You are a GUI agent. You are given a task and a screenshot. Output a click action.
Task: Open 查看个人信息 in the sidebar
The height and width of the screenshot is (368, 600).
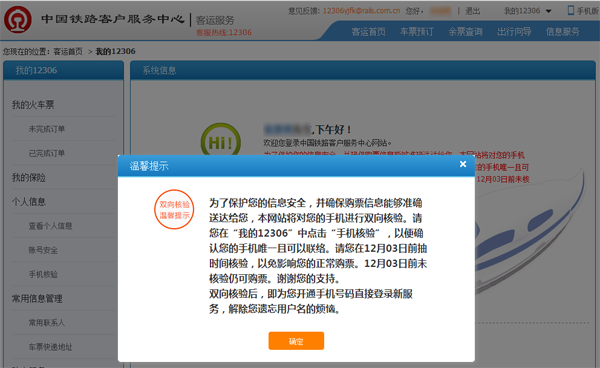pos(51,226)
